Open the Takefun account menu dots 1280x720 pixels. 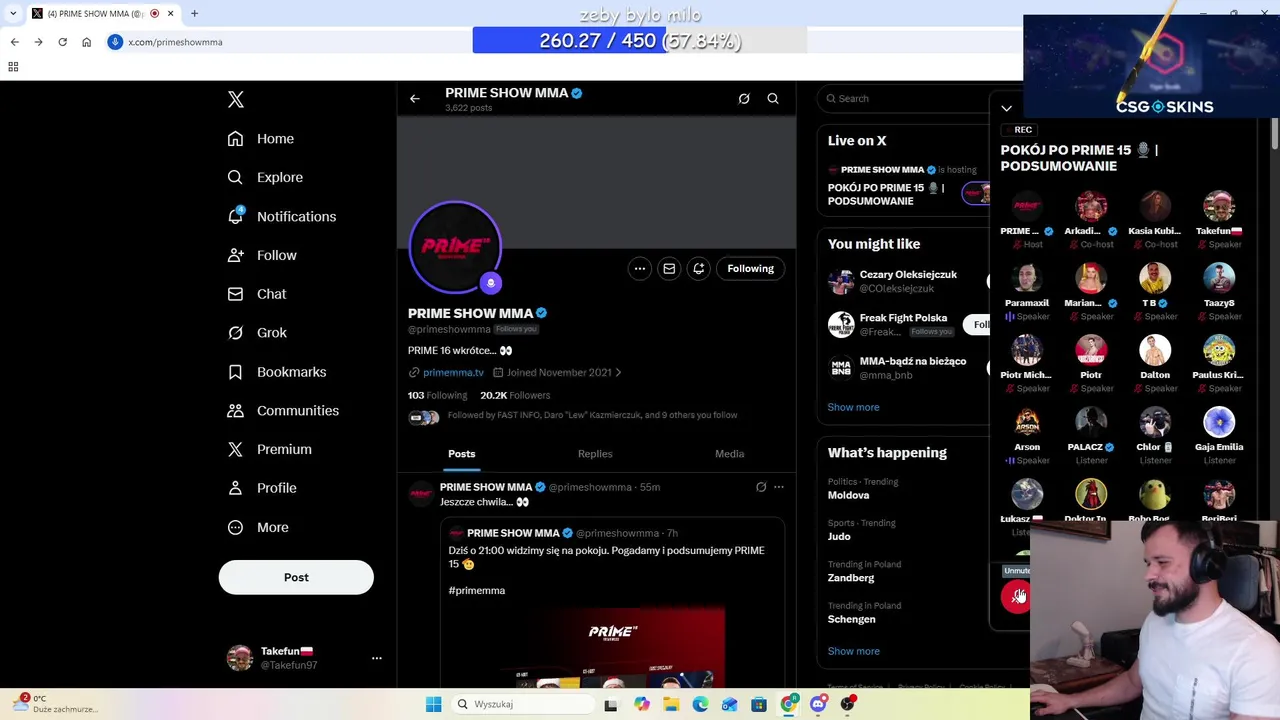[x=377, y=658]
